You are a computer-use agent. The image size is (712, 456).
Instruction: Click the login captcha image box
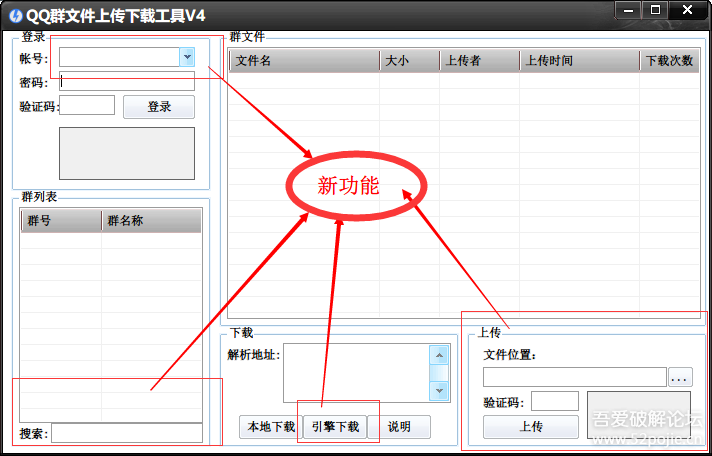(127, 154)
